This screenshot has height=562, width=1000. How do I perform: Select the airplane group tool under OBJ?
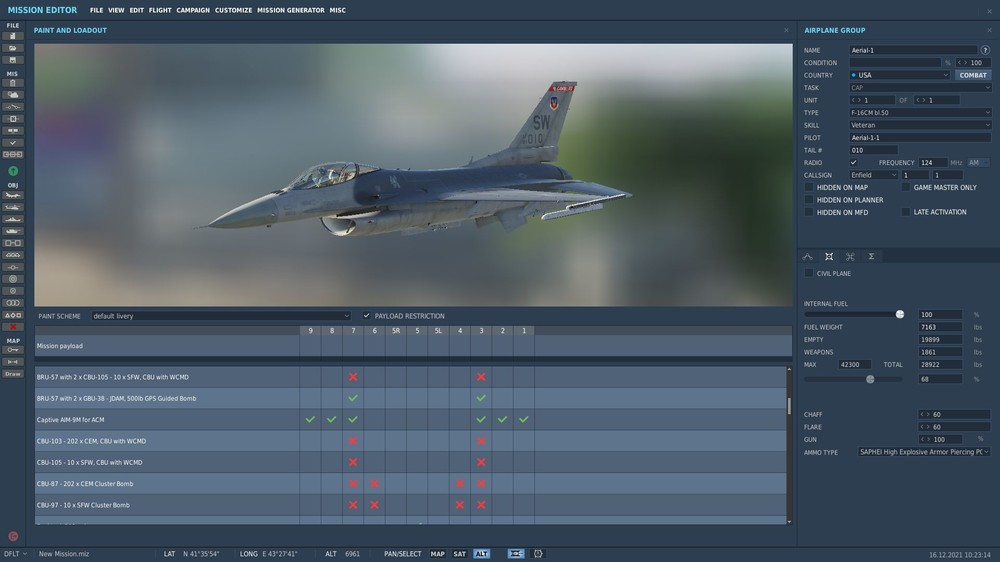pyautogui.click(x=13, y=195)
